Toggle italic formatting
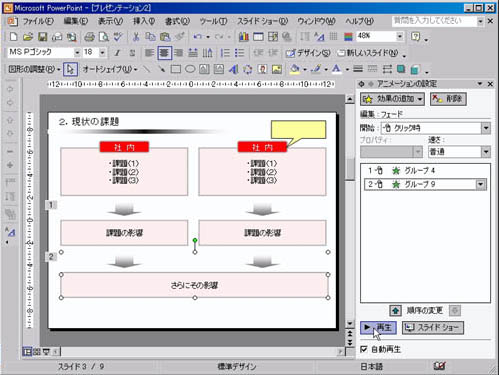Image resolution: width=499 pixels, height=375 pixels. (x=117, y=53)
